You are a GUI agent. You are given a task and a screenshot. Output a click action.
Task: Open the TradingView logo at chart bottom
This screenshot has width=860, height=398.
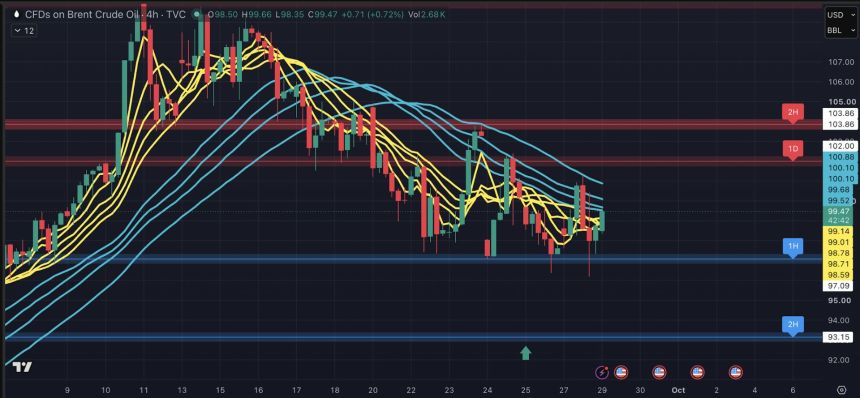(x=22, y=367)
